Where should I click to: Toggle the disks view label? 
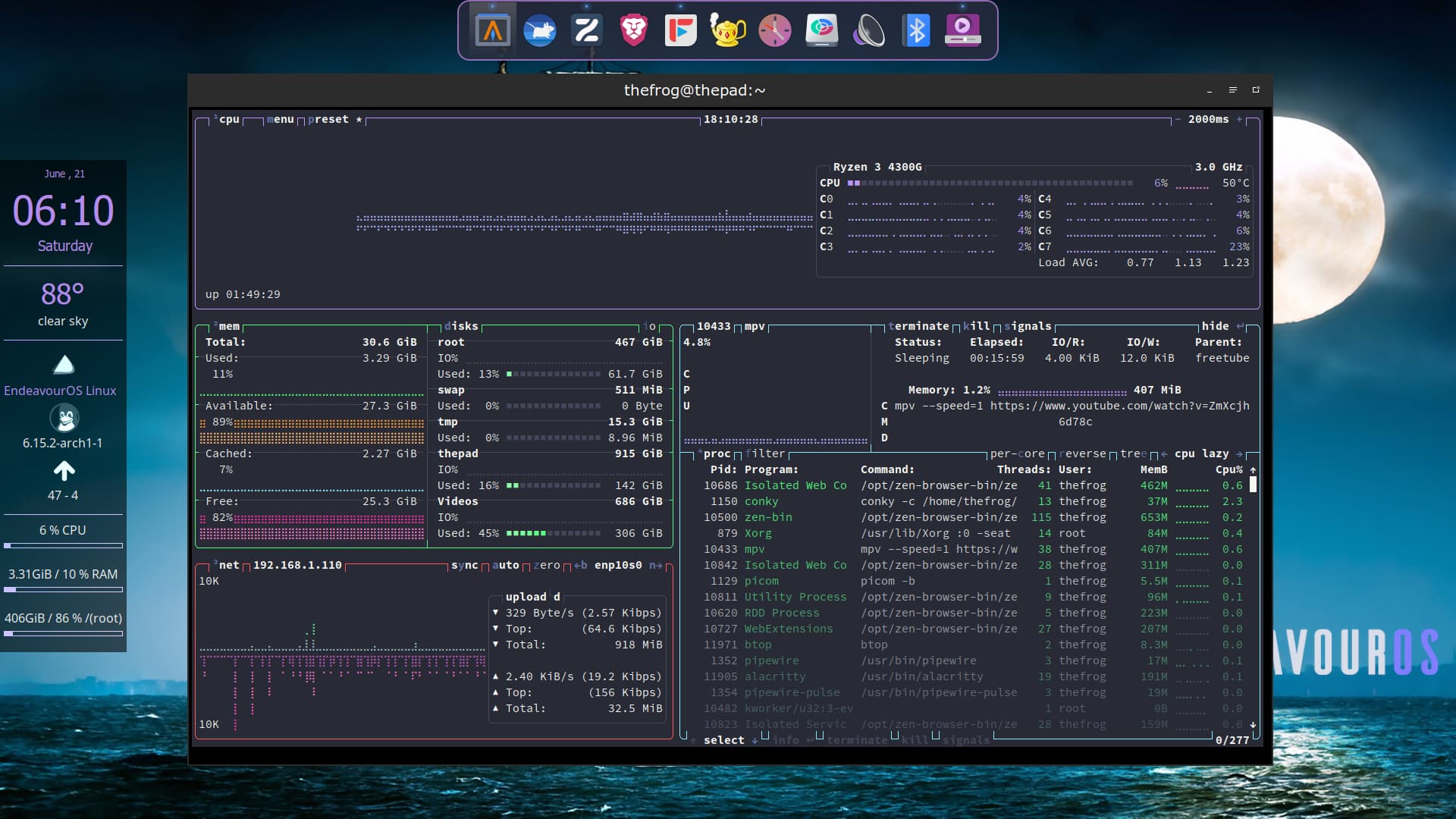461,326
